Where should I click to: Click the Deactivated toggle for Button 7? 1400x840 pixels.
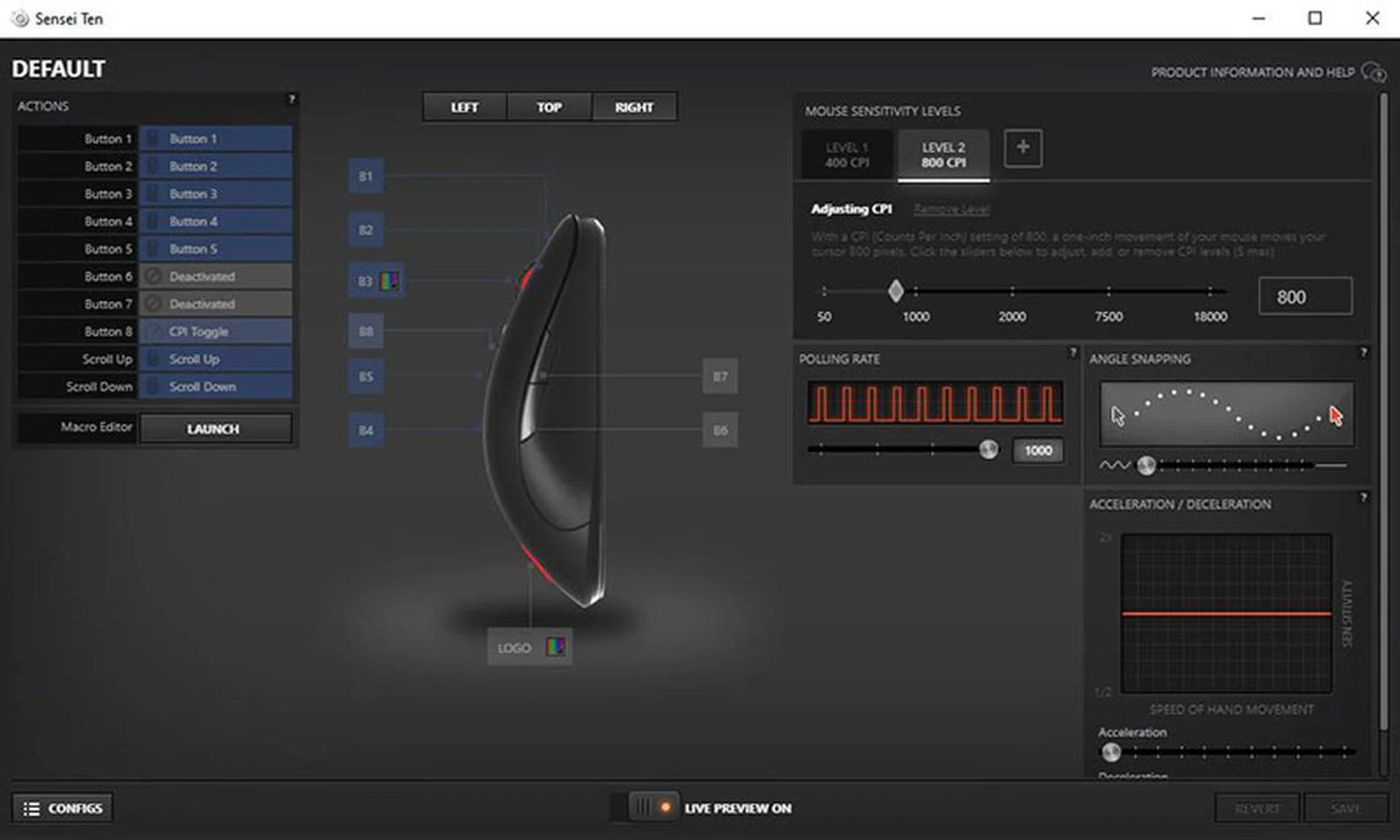(x=215, y=303)
